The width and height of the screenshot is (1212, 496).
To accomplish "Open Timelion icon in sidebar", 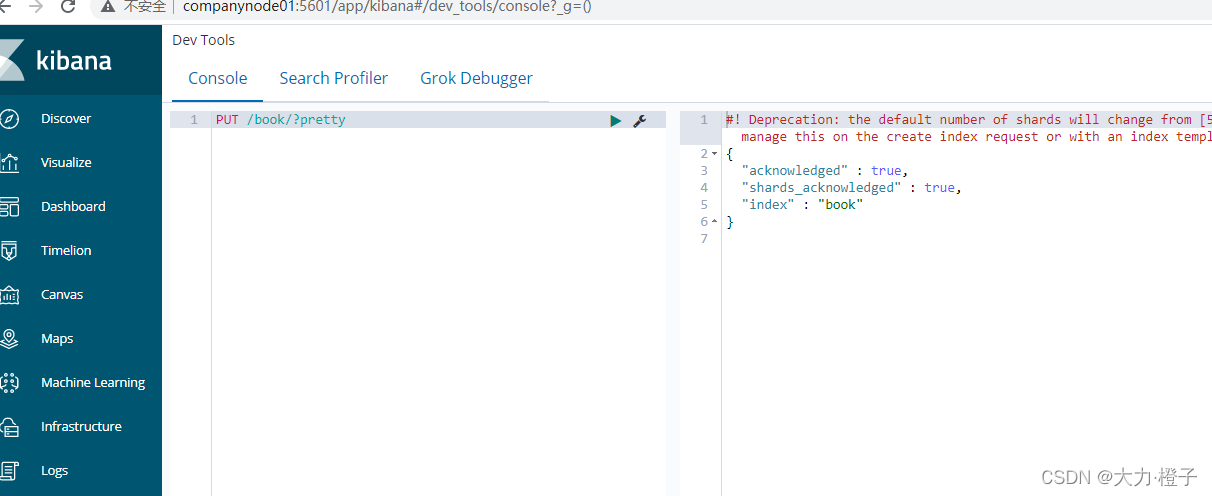I will point(9,251).
